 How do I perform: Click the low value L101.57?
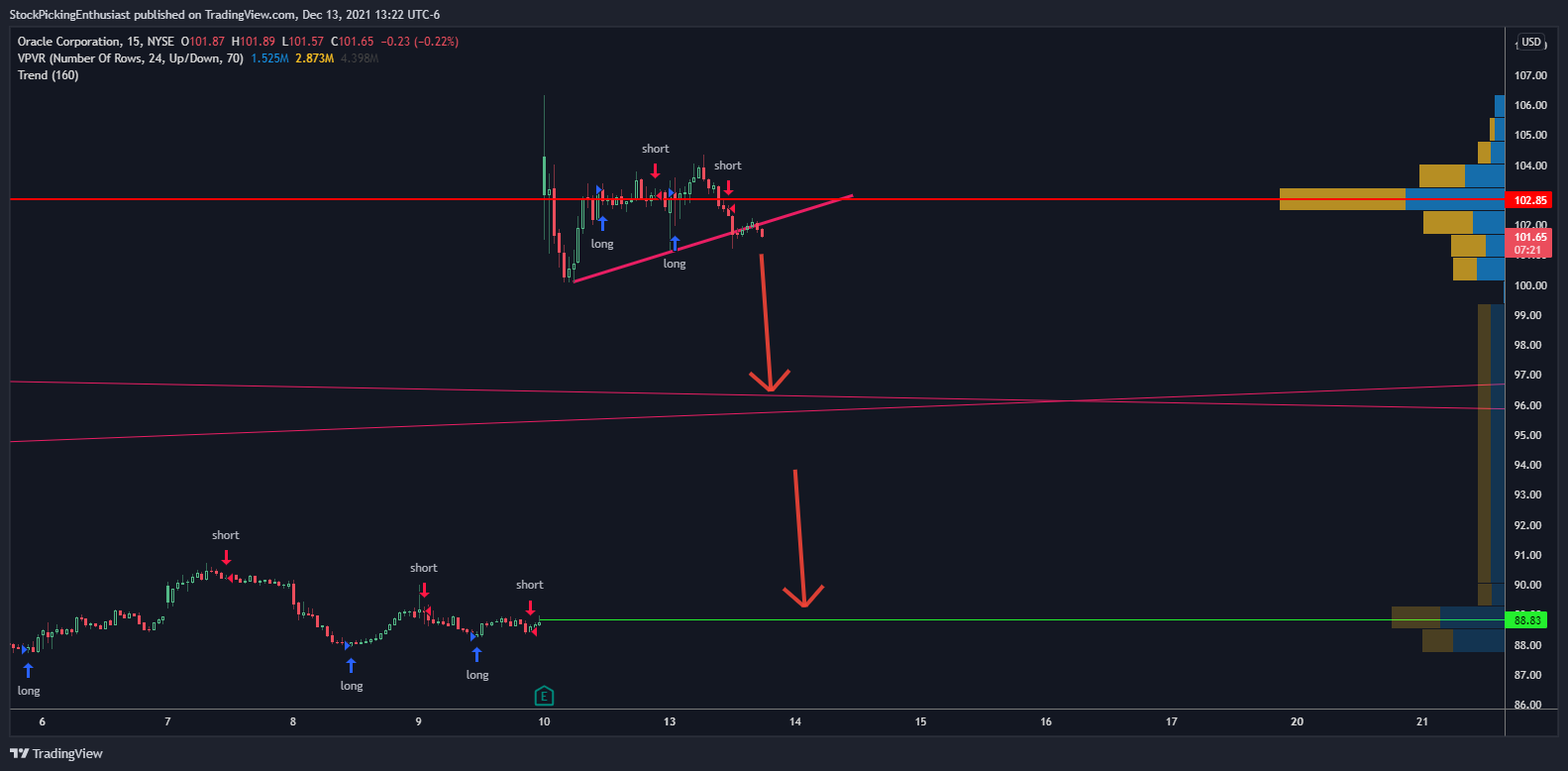click(x=303, y=42)
